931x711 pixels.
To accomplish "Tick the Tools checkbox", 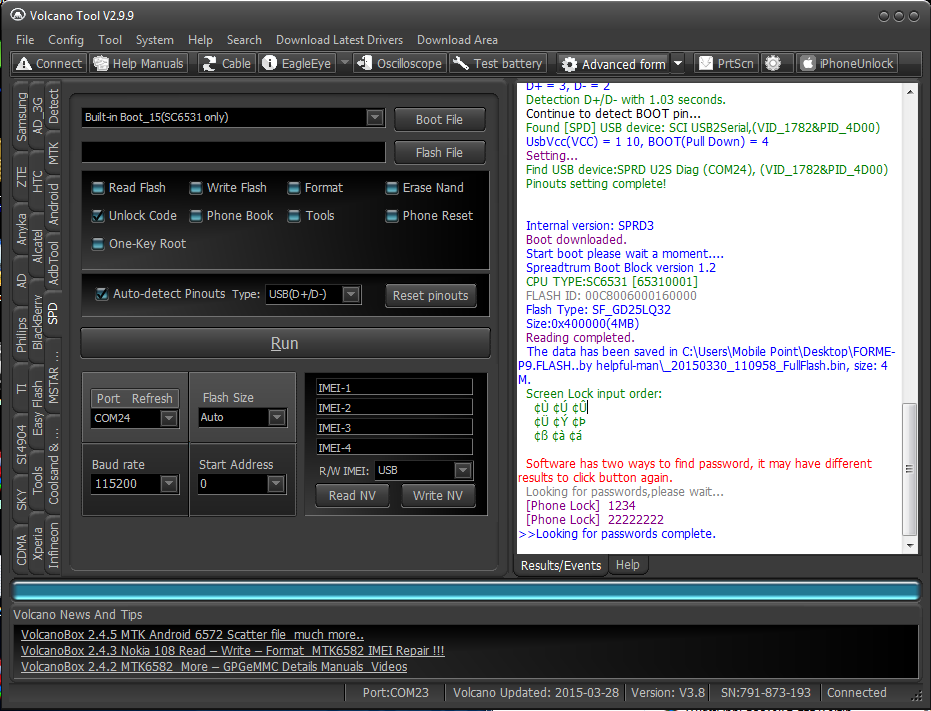I will (x=293, y=216).
